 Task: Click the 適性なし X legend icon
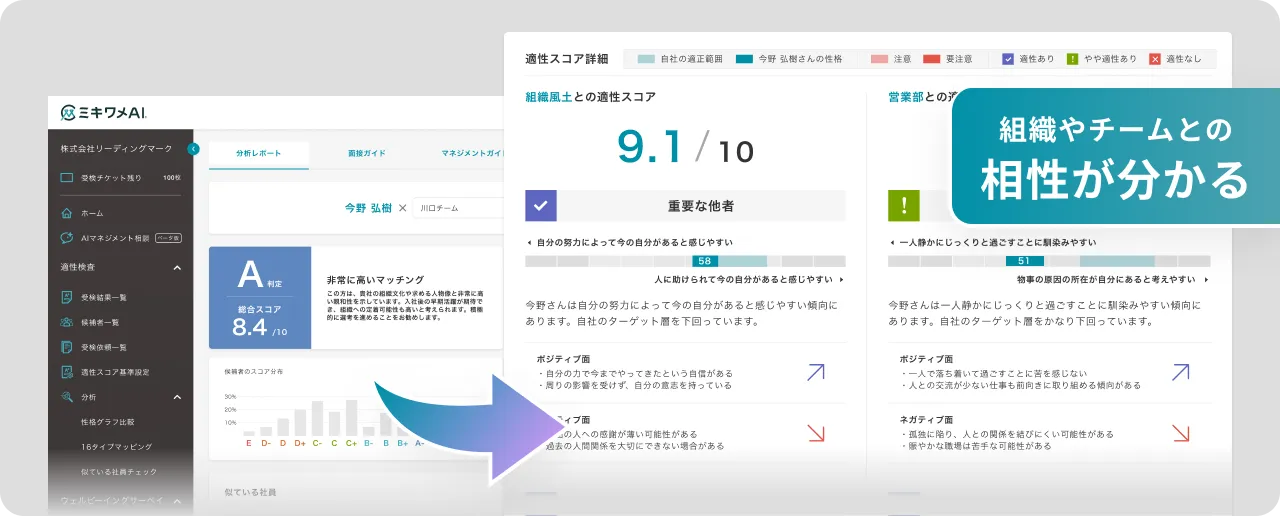coord(1156,59)
